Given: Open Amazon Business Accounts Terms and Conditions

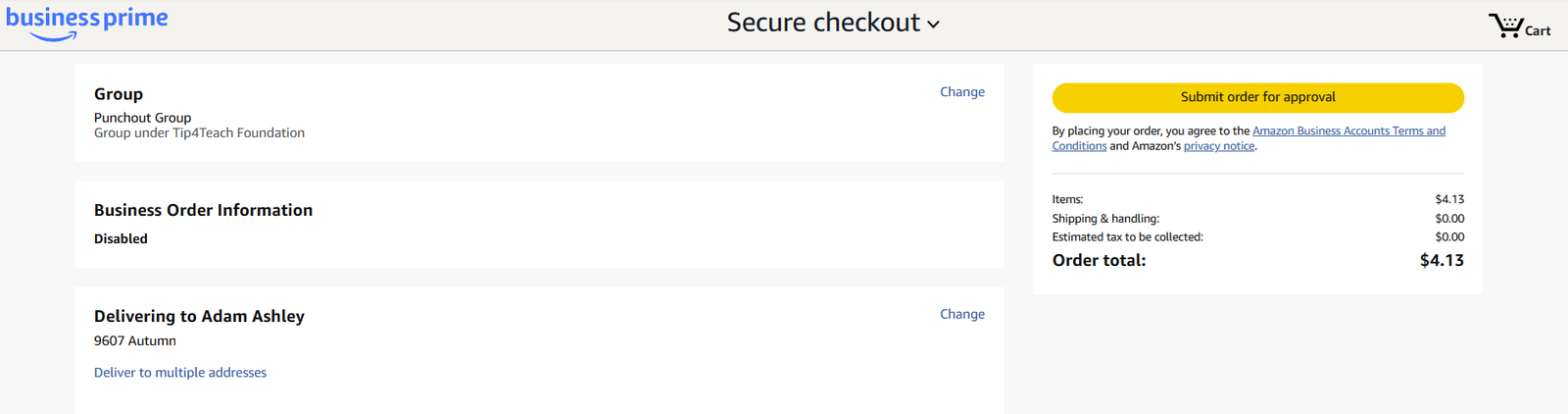Looking at the screenshot, I should (x=1348, y=131).
